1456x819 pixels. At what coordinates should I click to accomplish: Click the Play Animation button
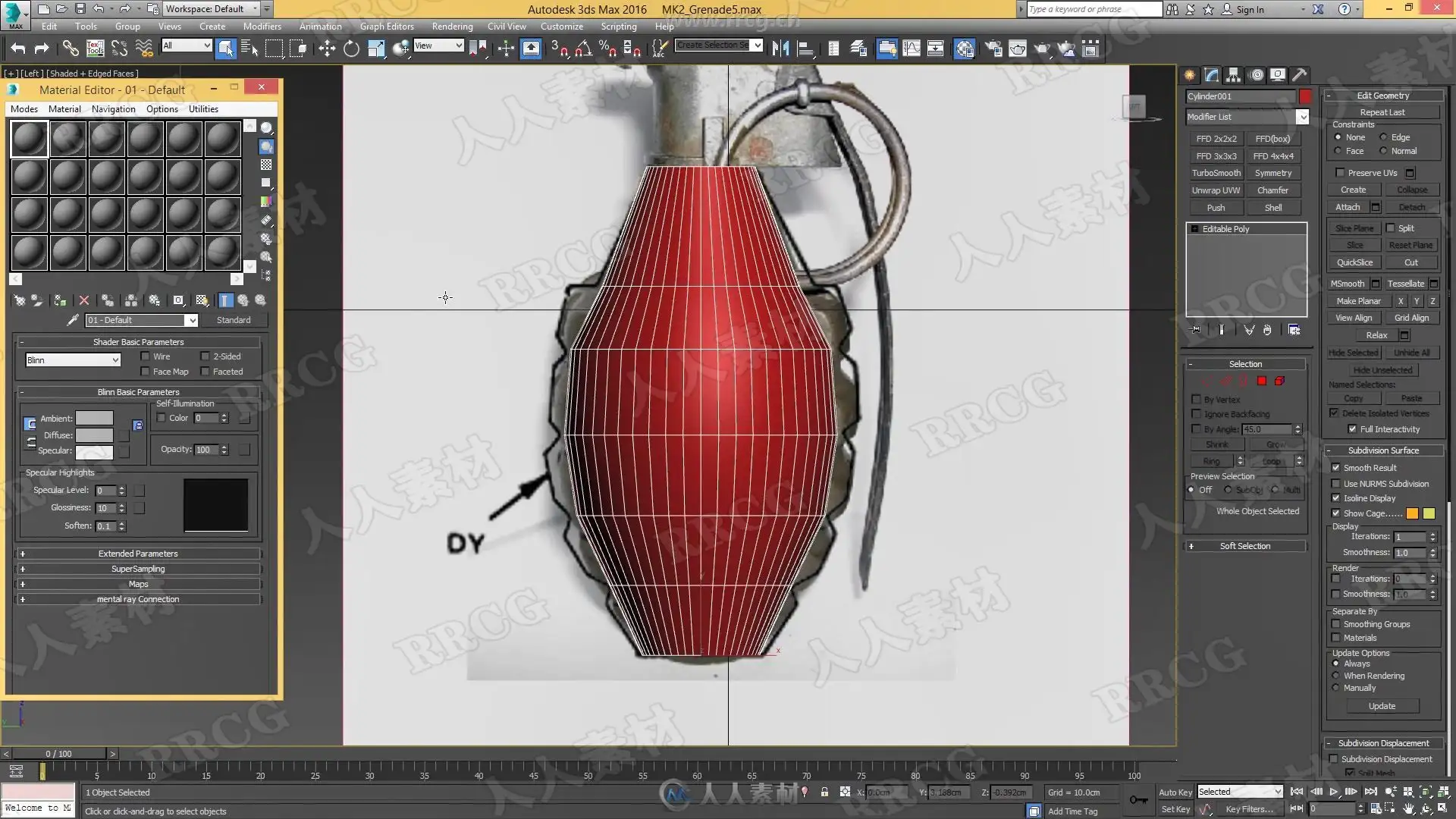point(1333,792)
